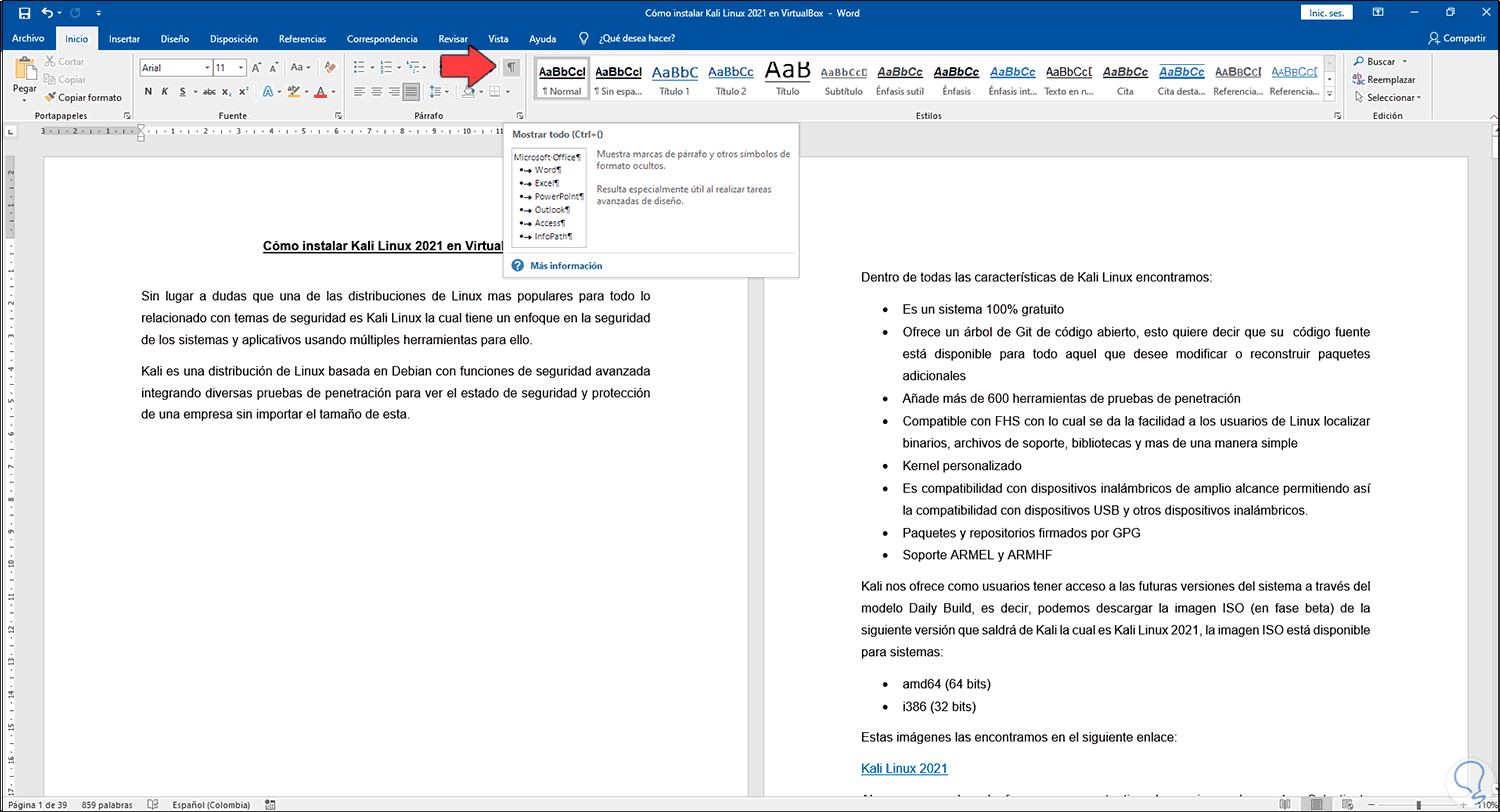Open the text highlight color button
This screenshot has height=812, width=1500.
[x=296, y=92]
